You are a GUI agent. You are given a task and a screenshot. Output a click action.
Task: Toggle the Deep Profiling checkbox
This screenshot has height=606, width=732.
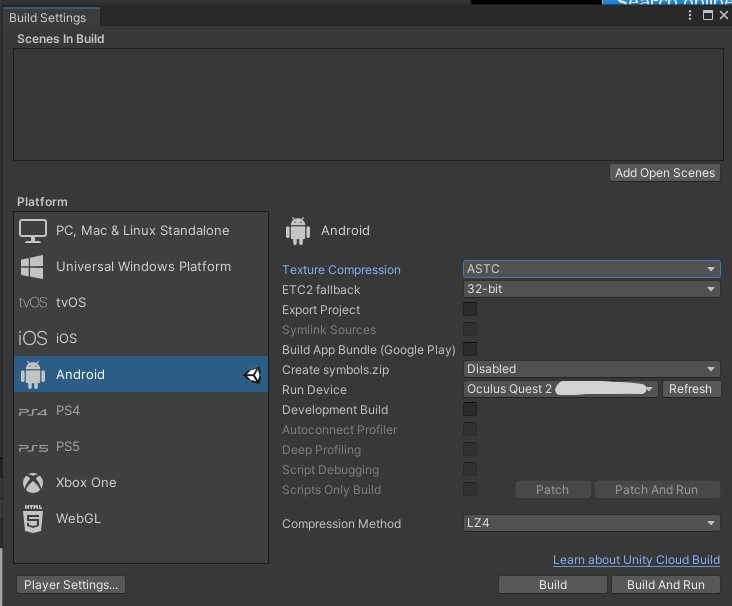click(470, 449)
